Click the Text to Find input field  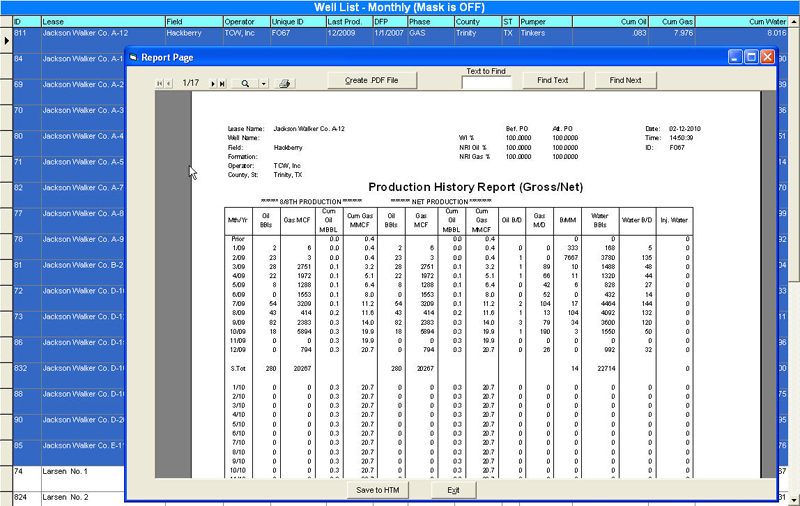point(486,83)
